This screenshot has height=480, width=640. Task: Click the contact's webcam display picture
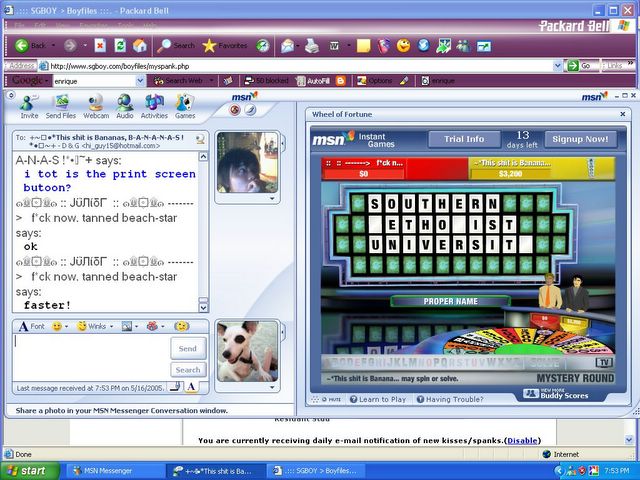[247, 162]
